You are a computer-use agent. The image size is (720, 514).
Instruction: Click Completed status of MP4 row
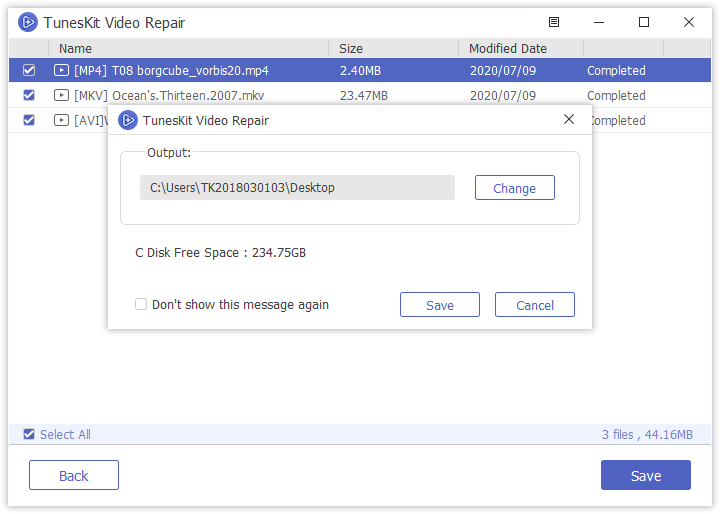616,70
